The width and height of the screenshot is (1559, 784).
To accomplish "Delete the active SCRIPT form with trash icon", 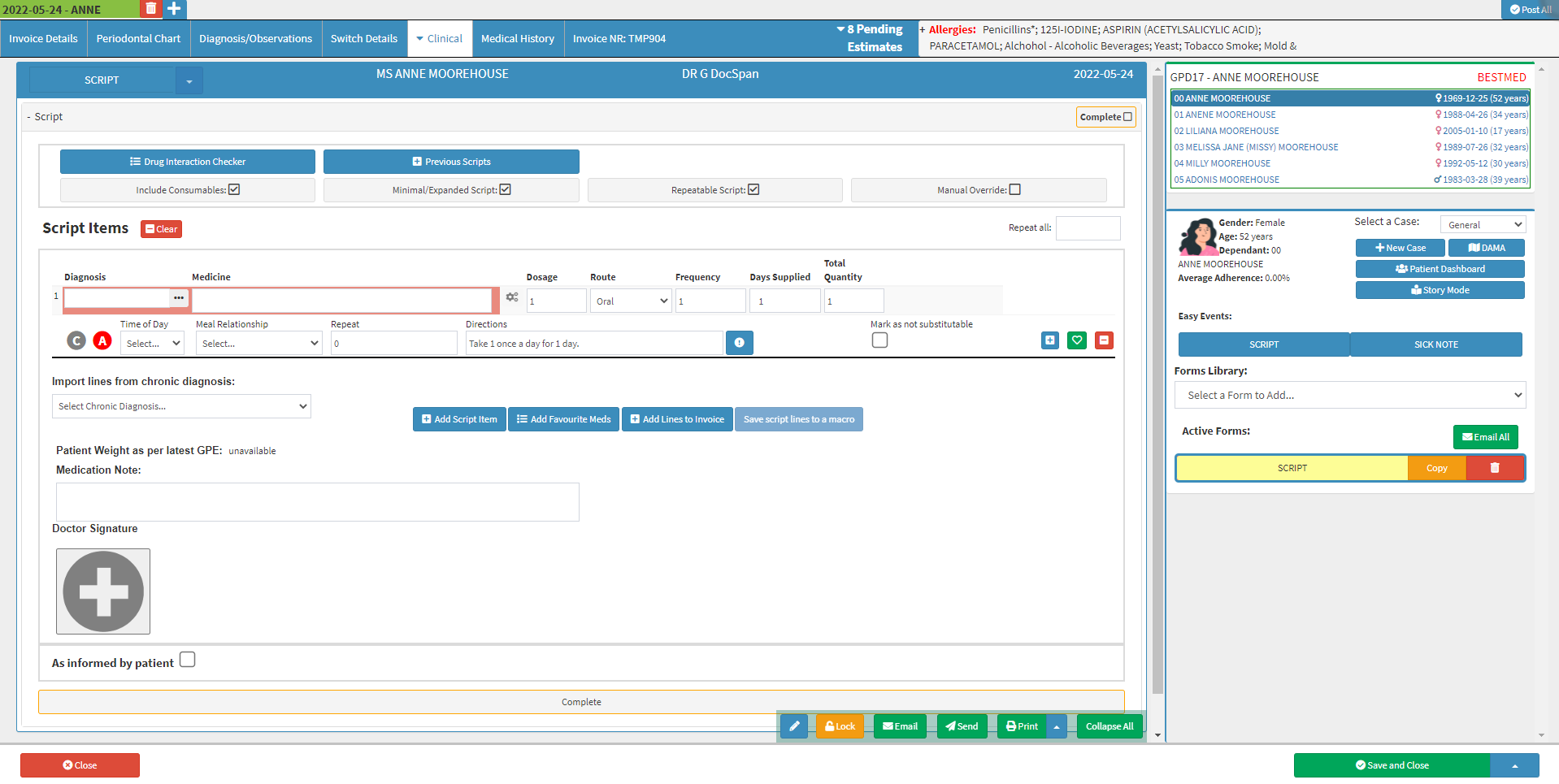I will pyautogui.click(x=1494, y=468).
